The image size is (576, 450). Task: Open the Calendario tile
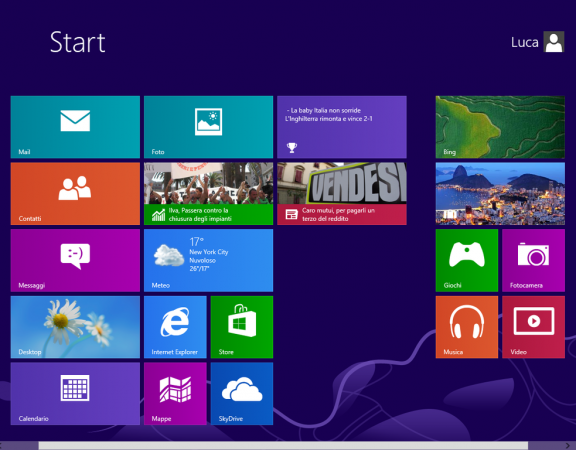75,394
